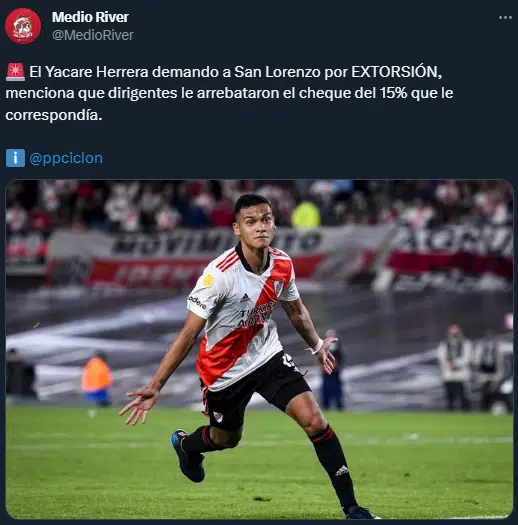Click the Adidas logo on the sock
518x525 pixels.
pos(342,470)
